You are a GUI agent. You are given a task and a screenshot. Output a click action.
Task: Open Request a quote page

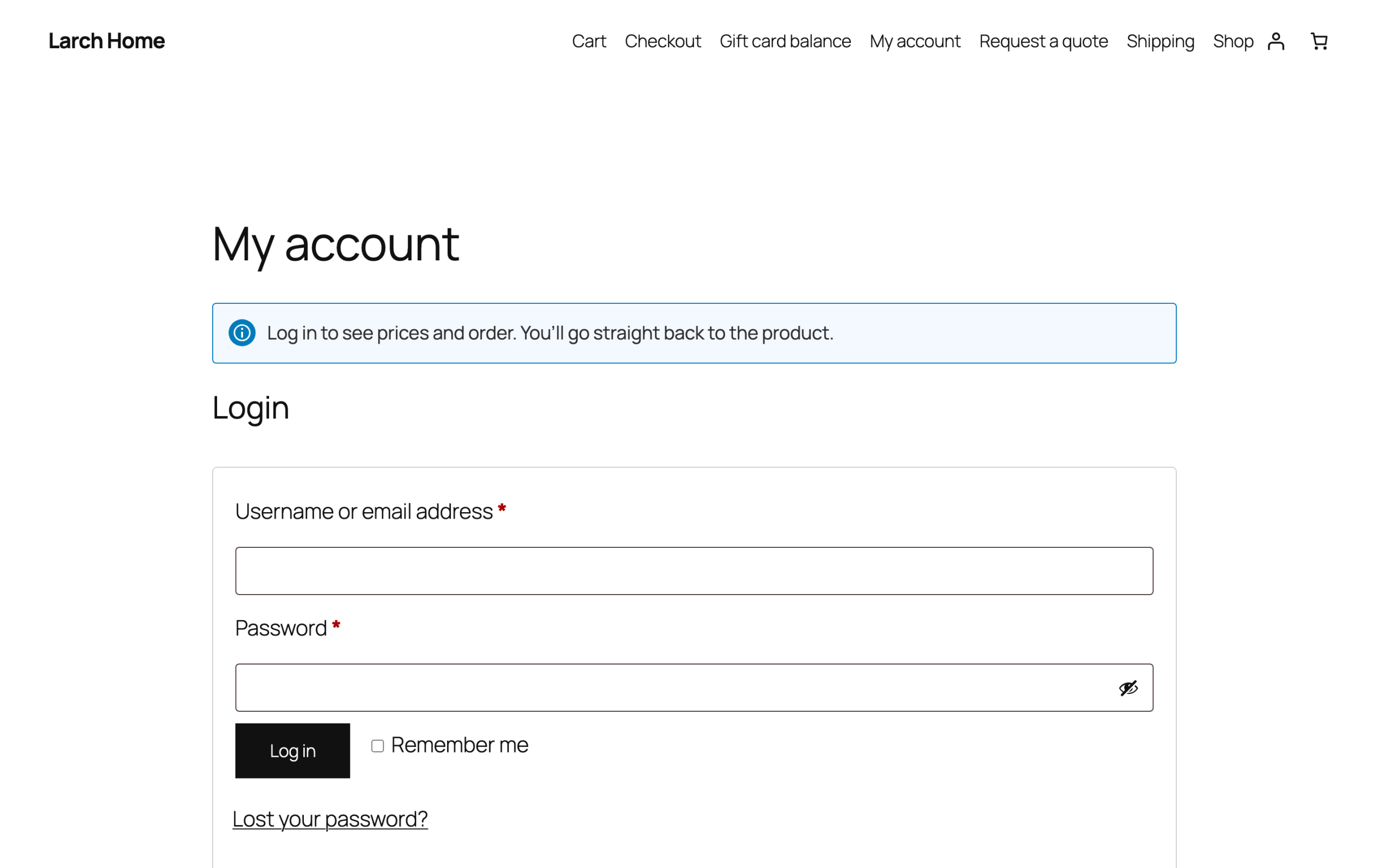1043,41
